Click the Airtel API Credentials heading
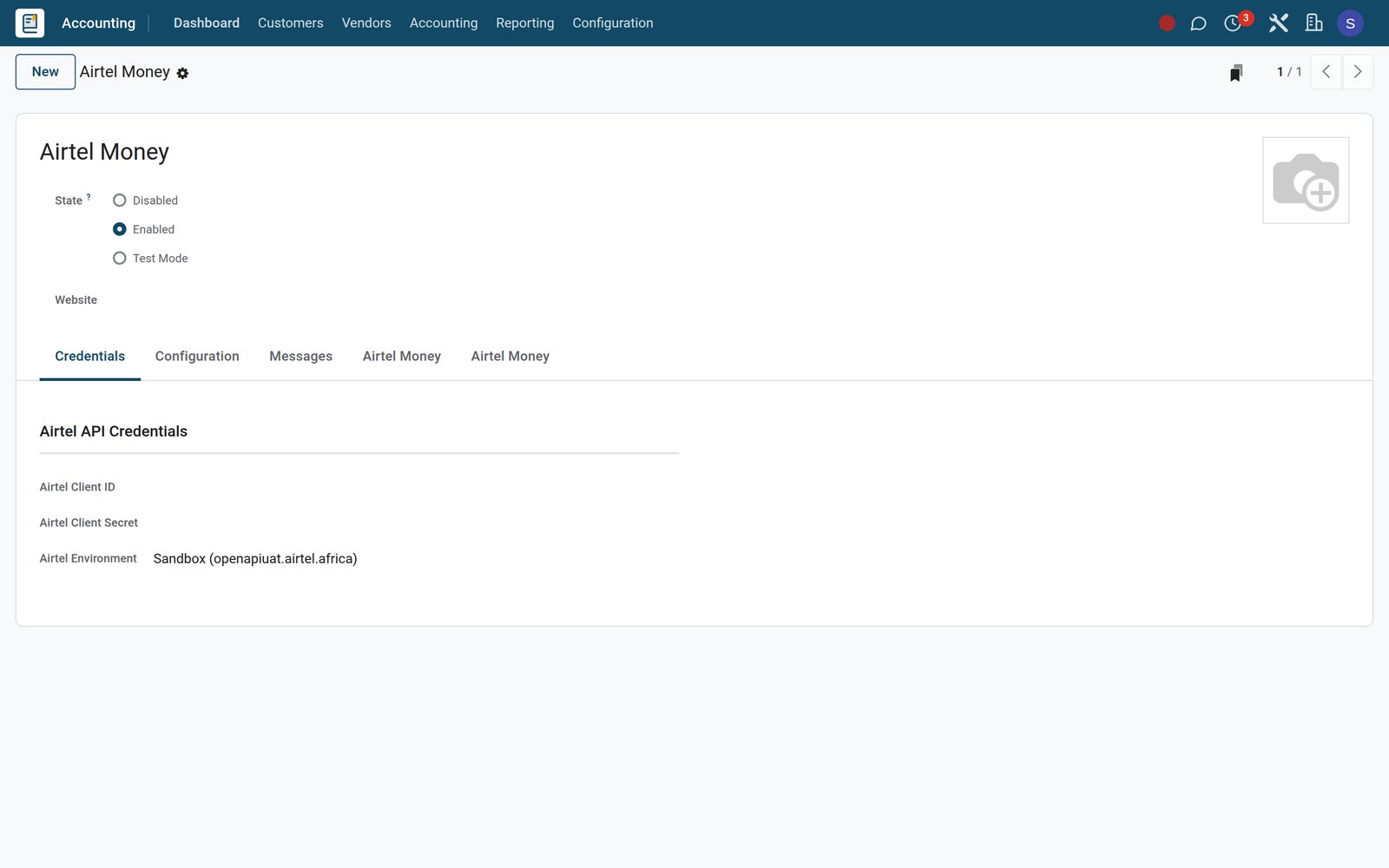 [114, 431]
